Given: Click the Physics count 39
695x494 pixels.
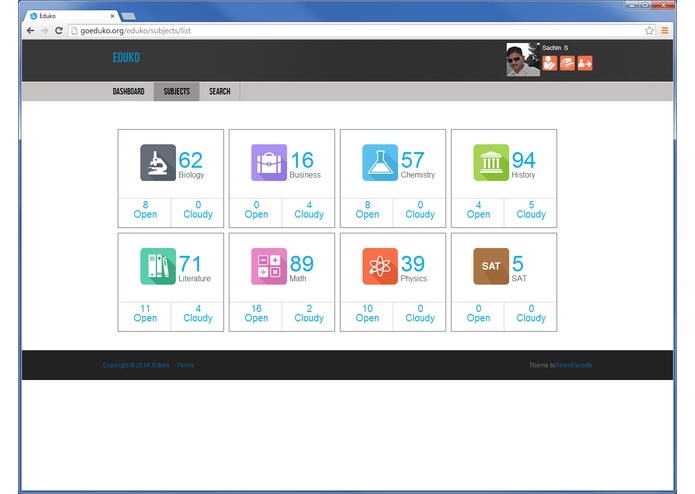Looking at the screenshot, I should click(413, 264).
